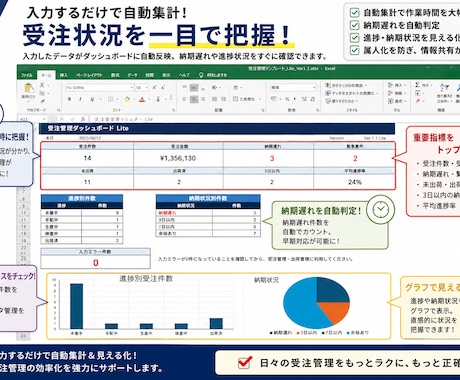Viewport: 460px width, 380px height.
Task: Click the red input error count 0
Action: click(x=96, y=263)
